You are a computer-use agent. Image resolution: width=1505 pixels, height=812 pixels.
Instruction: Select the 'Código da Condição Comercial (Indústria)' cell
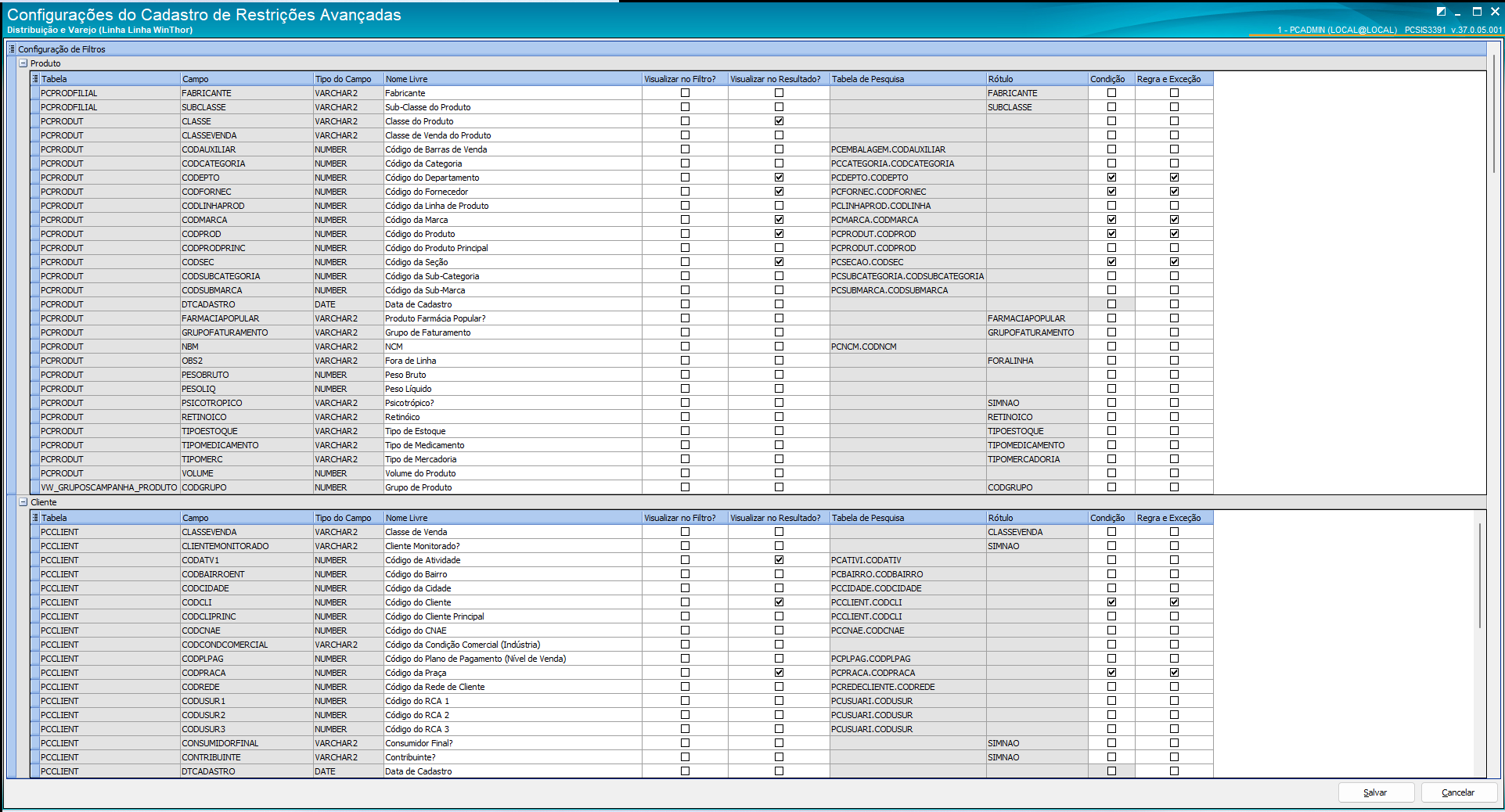[513, 645]
